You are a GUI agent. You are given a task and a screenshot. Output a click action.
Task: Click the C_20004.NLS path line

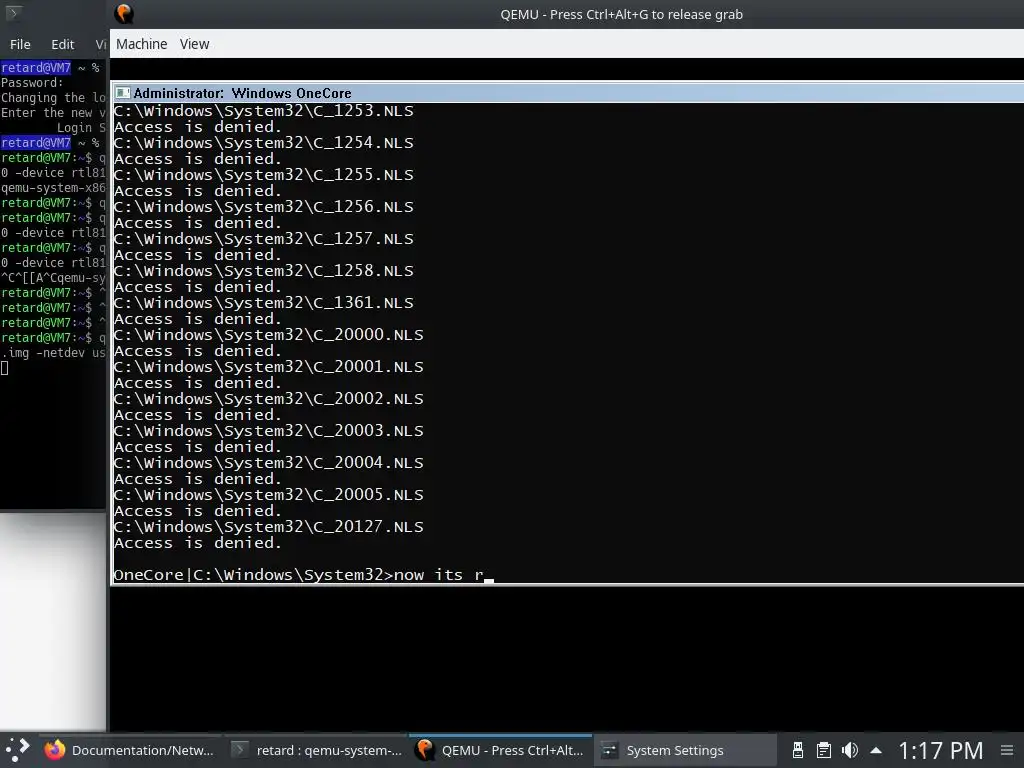[x=268, y=462]
